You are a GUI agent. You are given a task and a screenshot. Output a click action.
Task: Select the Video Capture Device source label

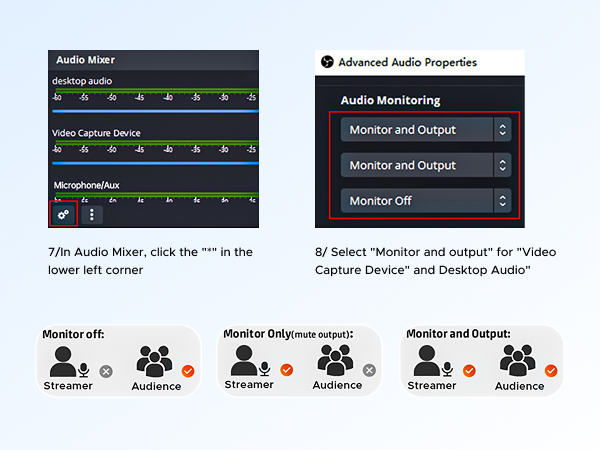click(97, 133)
